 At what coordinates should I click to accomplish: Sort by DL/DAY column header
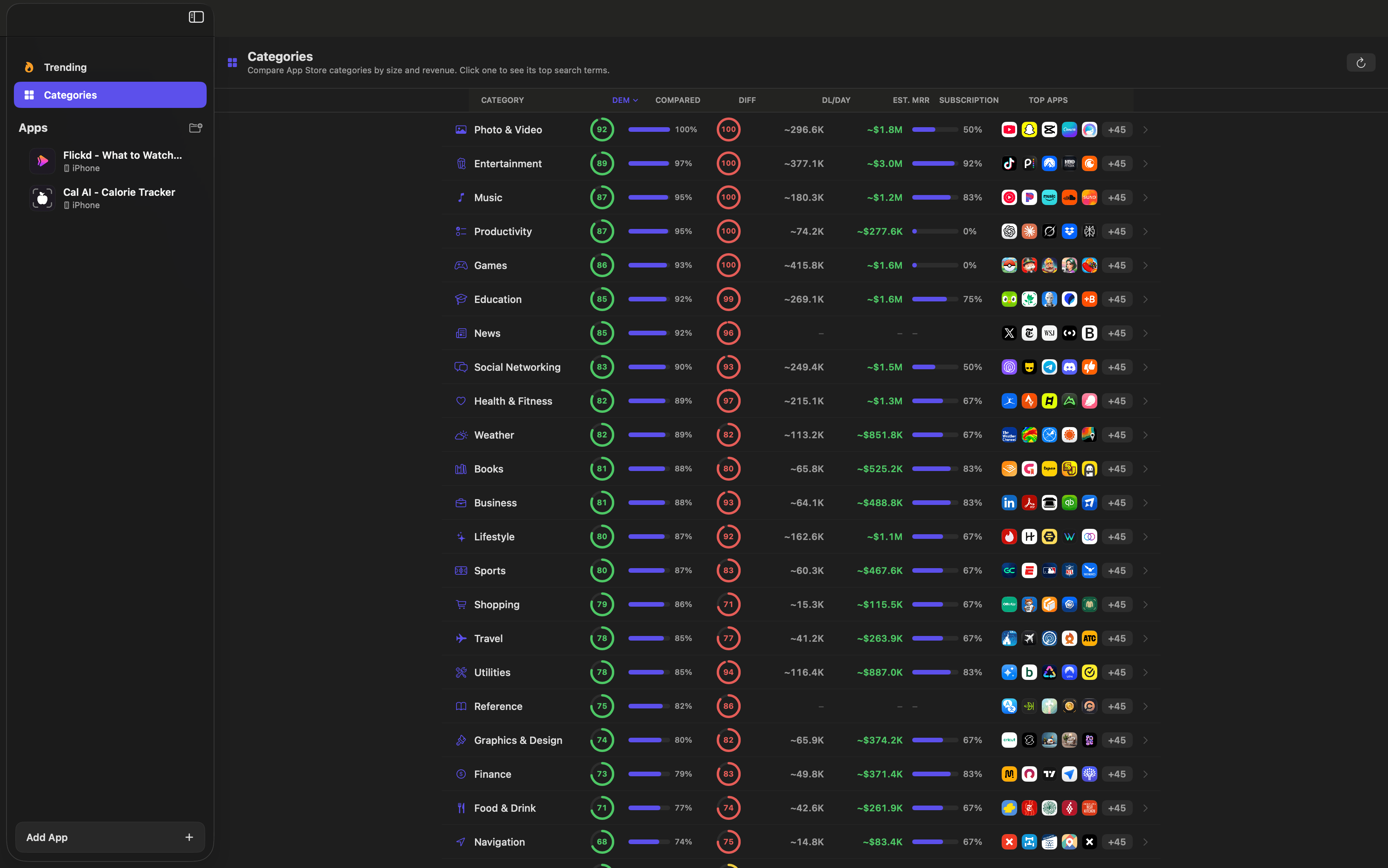pos(836,100)
